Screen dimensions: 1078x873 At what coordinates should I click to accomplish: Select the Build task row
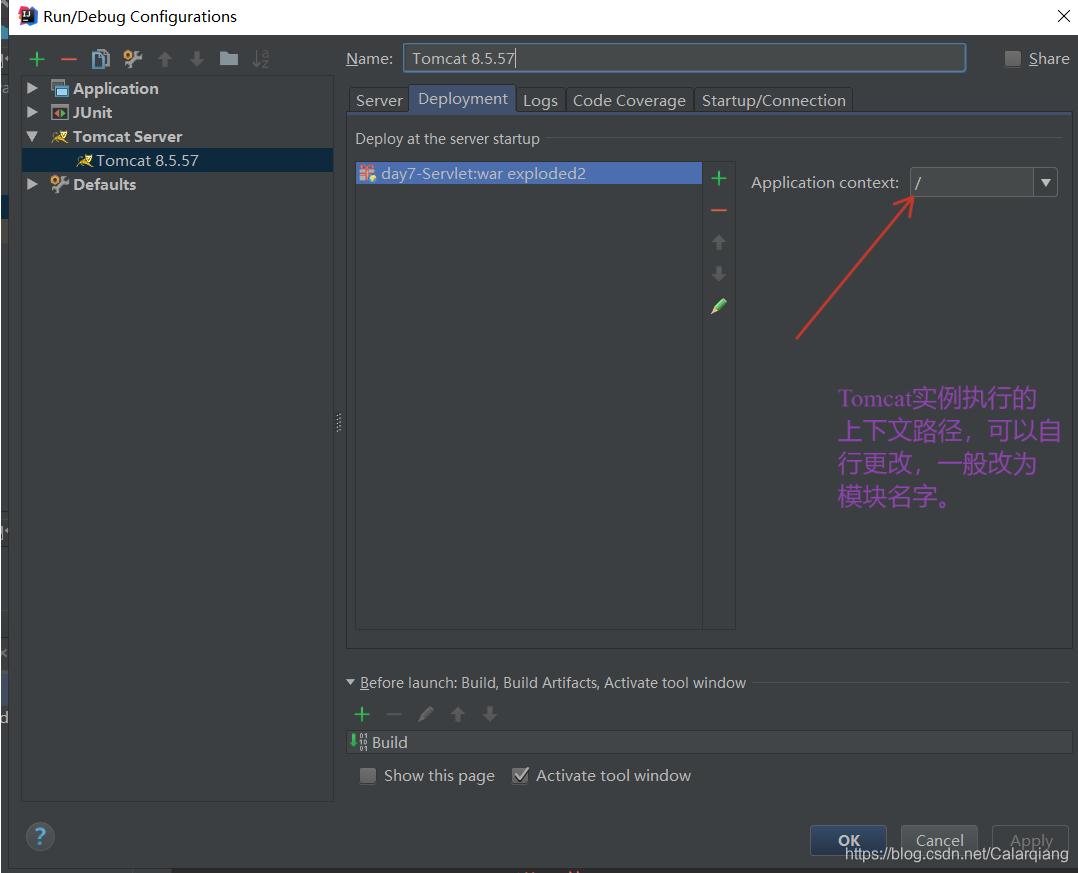[x=709, y=742]
